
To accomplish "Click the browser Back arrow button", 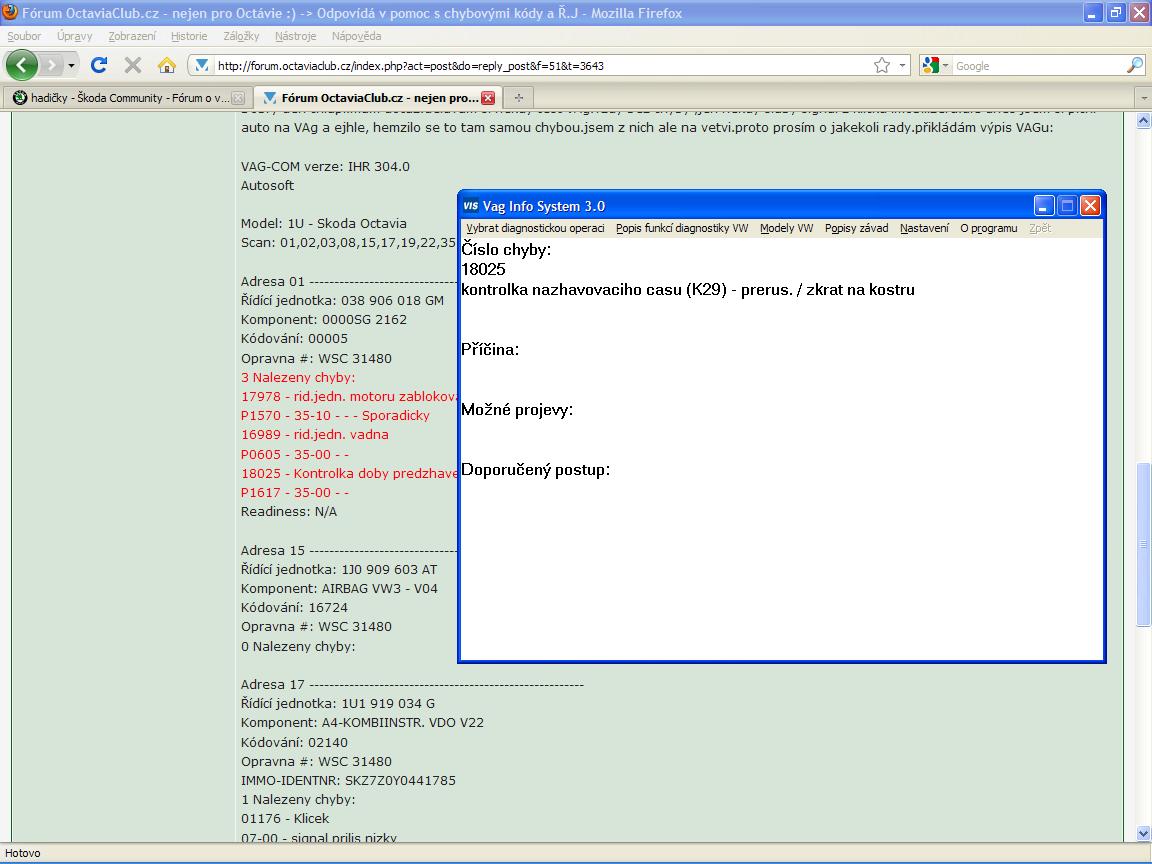I will tap(22, 65).
